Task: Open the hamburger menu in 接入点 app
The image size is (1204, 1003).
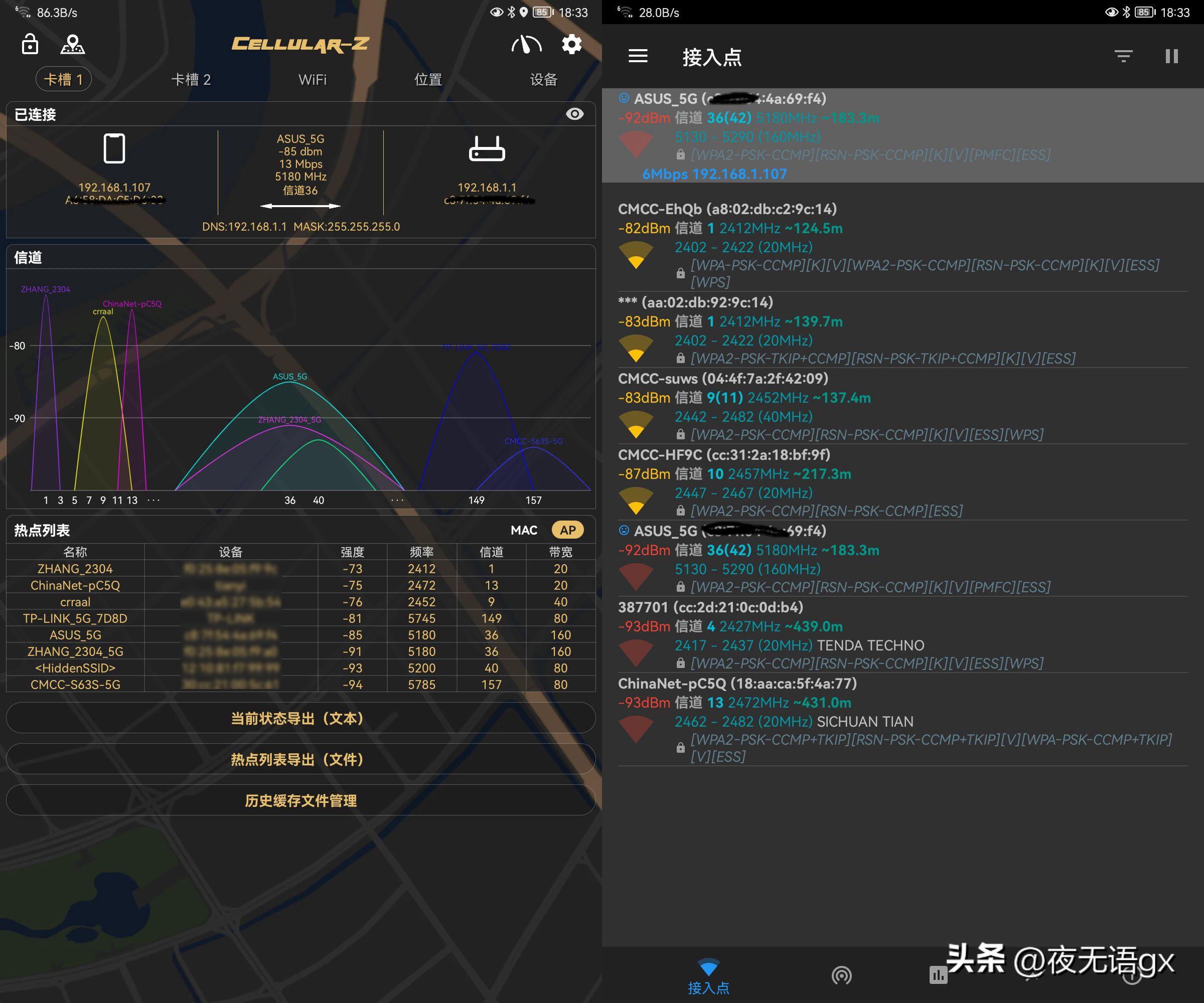Action: pyautogui.click(x=638, y=56)
